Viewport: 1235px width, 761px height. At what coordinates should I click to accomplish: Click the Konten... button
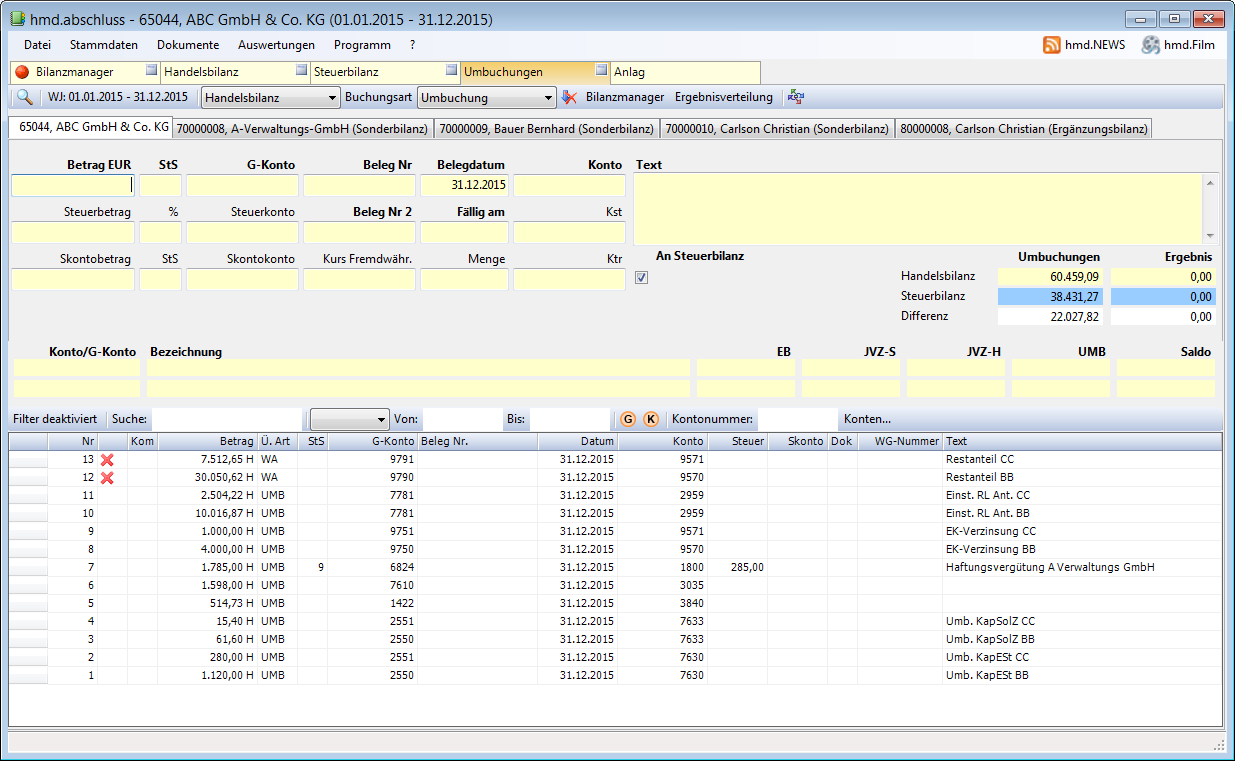[x=867, y=419]
